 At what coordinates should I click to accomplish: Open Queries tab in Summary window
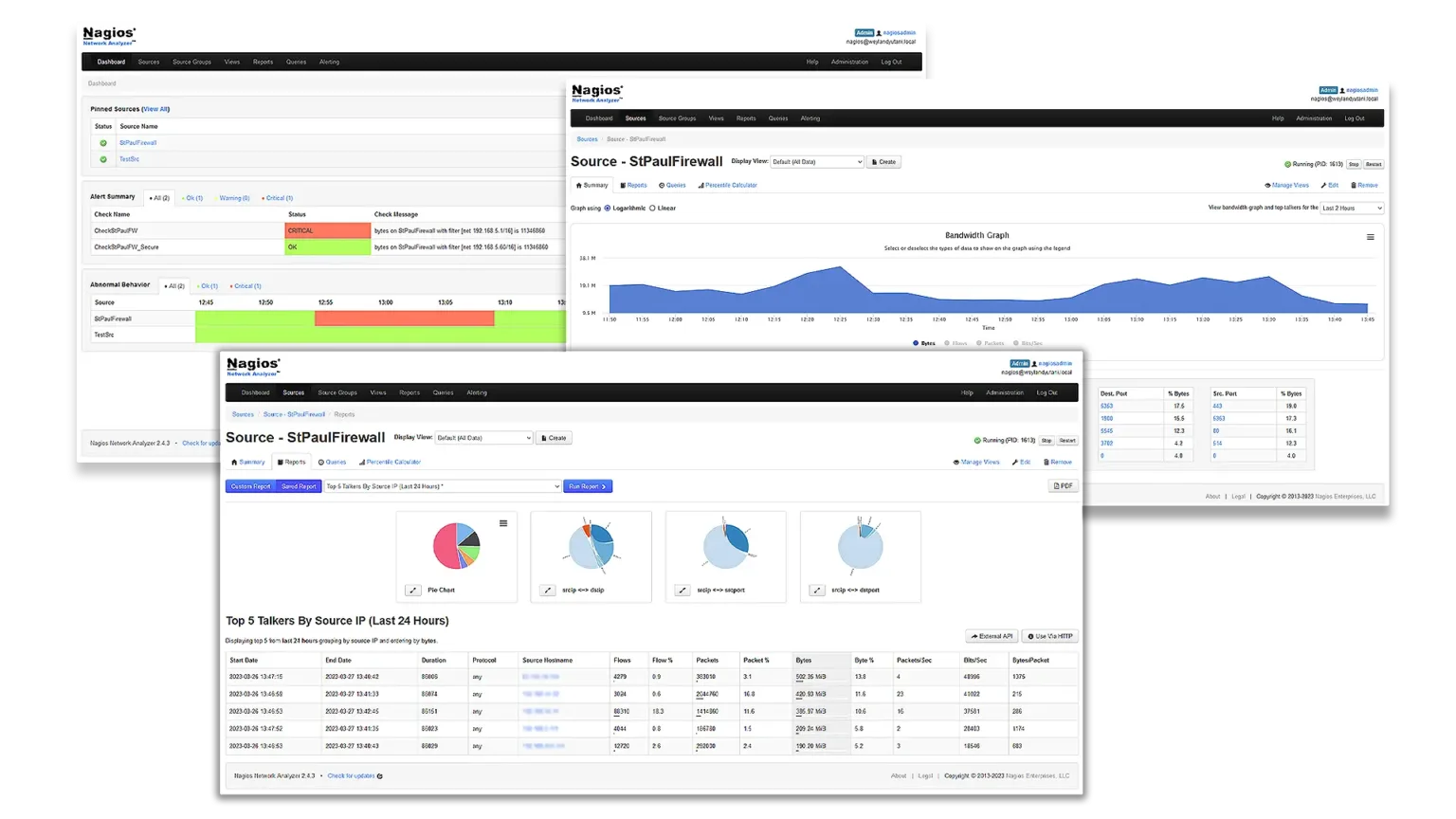672,185
